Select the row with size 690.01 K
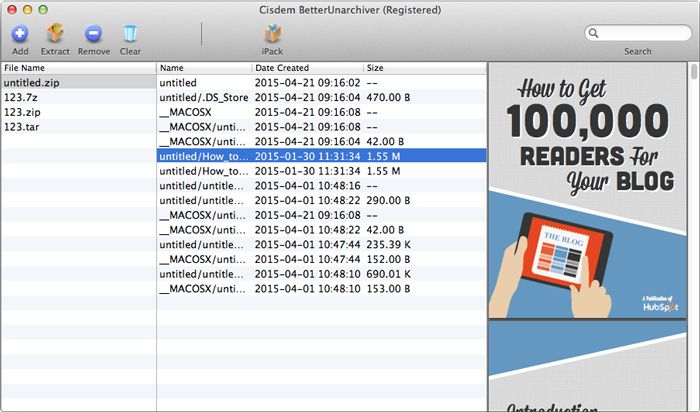The width and height of the screenshot is (700, 412). [321, 274]
